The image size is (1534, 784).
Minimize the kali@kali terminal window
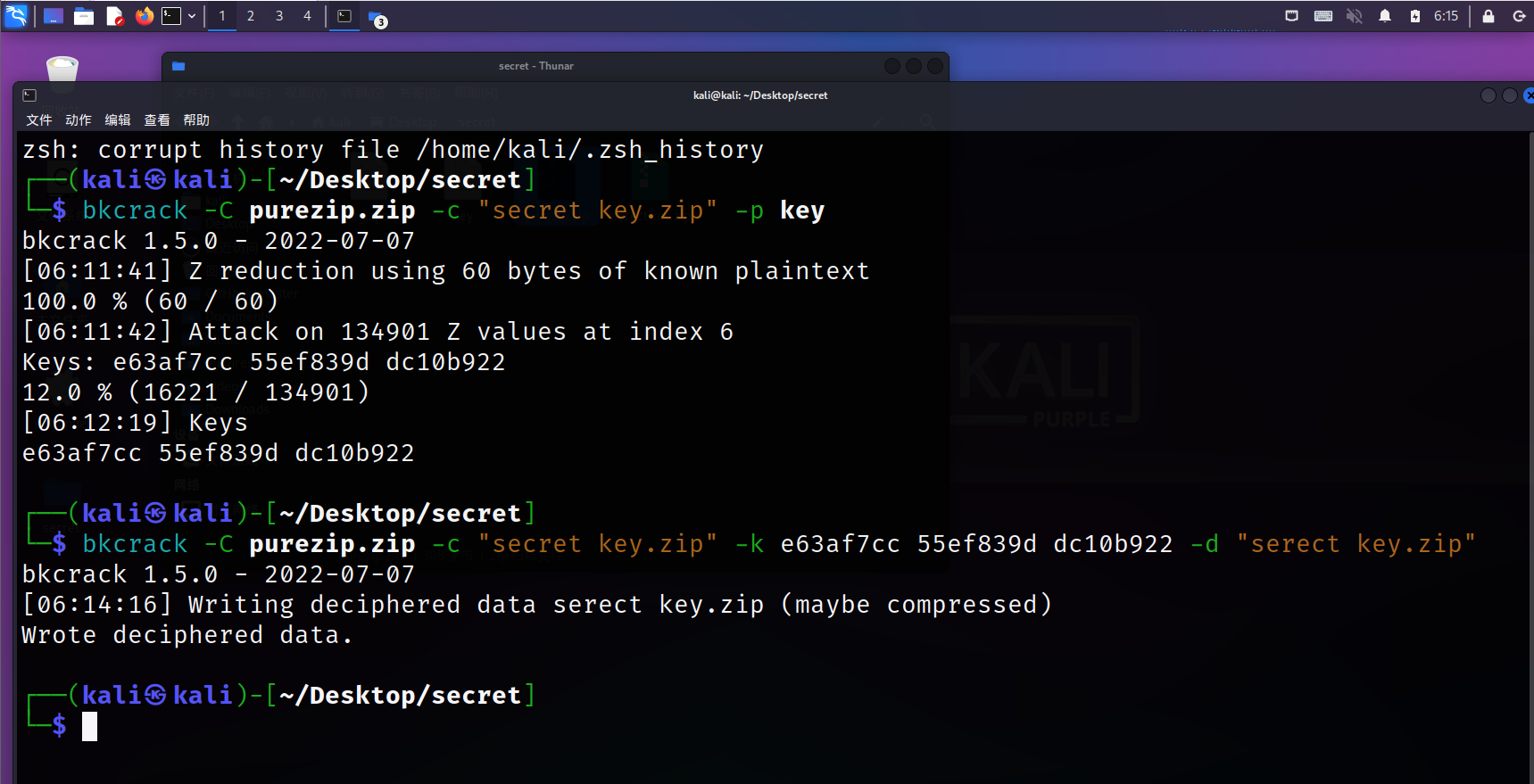click(1488, 95)
